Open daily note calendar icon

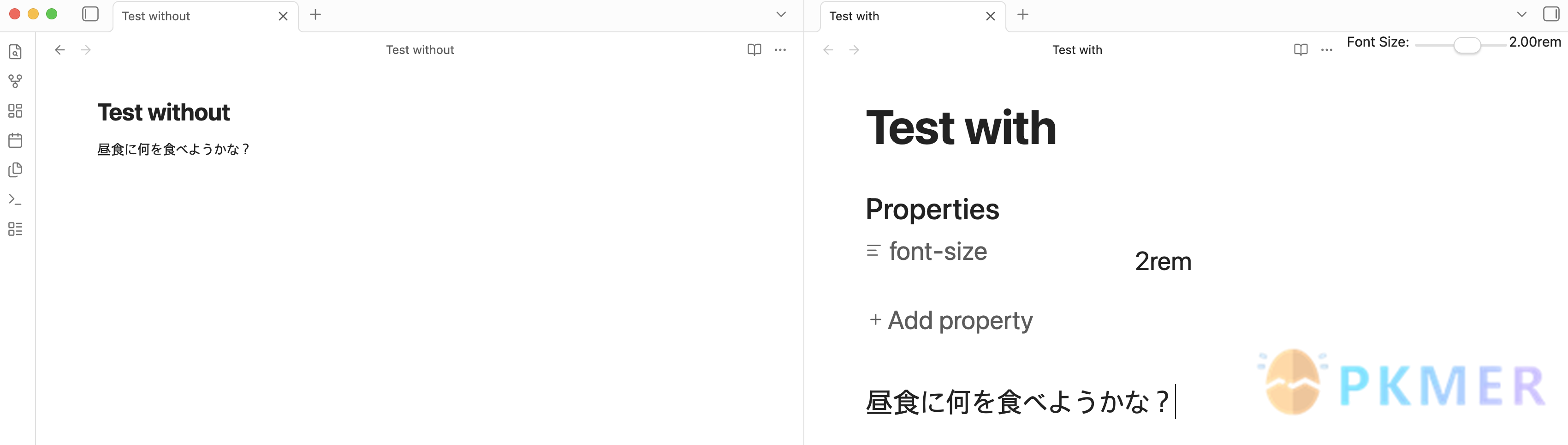(x=15, y=140)
